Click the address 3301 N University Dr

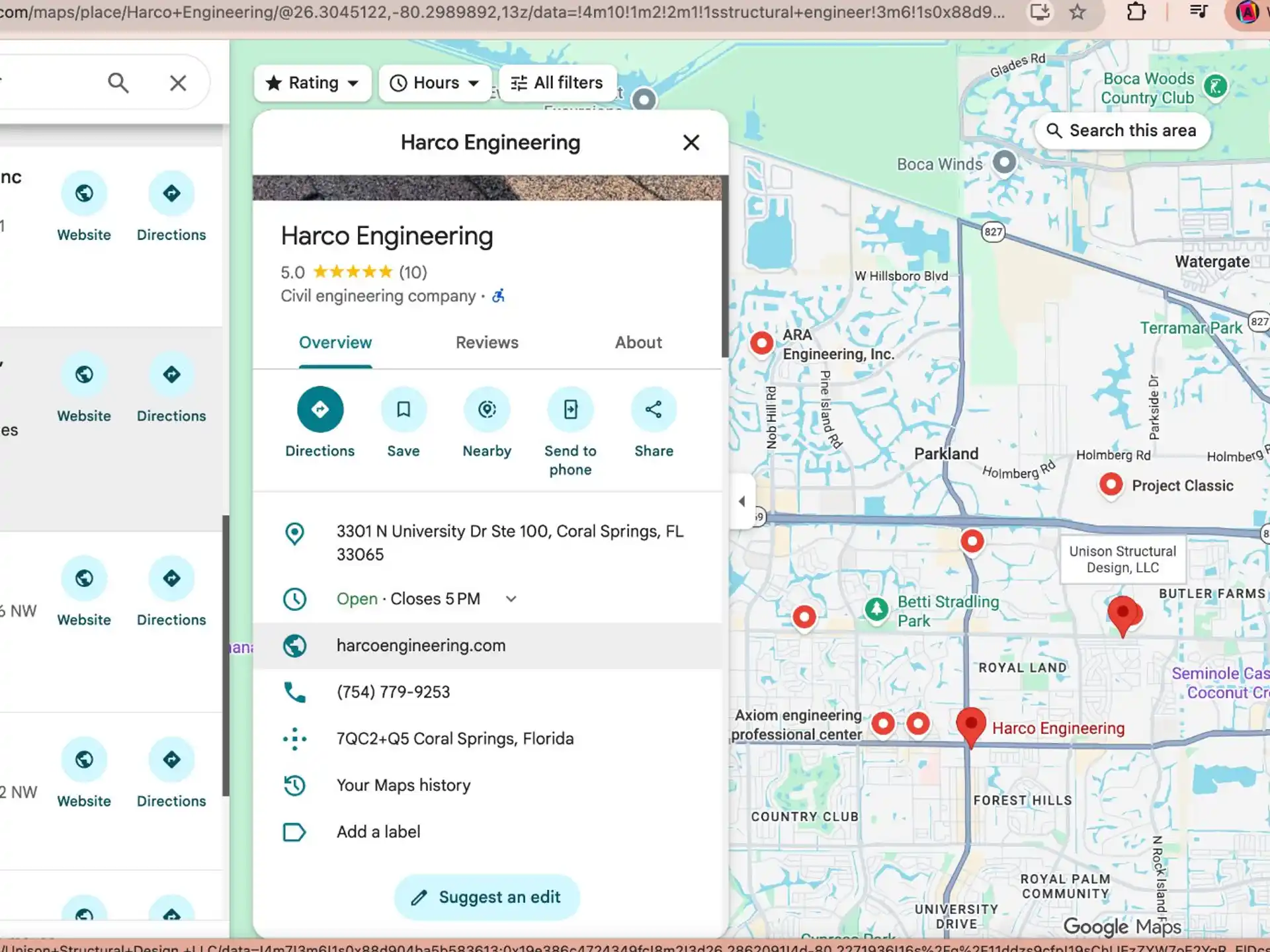tap(509, 543)
